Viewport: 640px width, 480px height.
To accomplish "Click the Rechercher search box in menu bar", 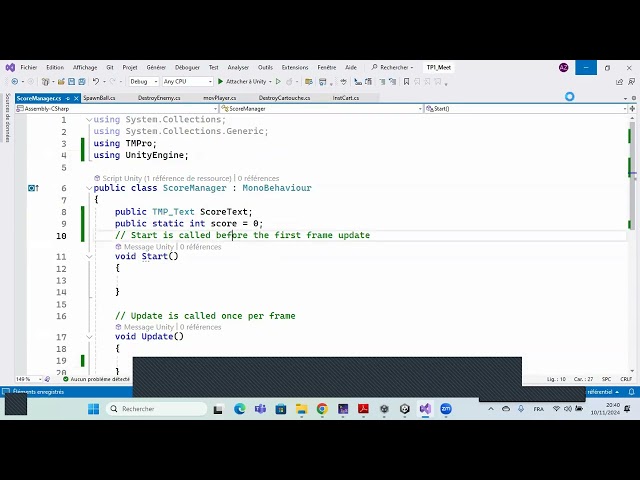I will pyautogui.click(x=393, y=67).
